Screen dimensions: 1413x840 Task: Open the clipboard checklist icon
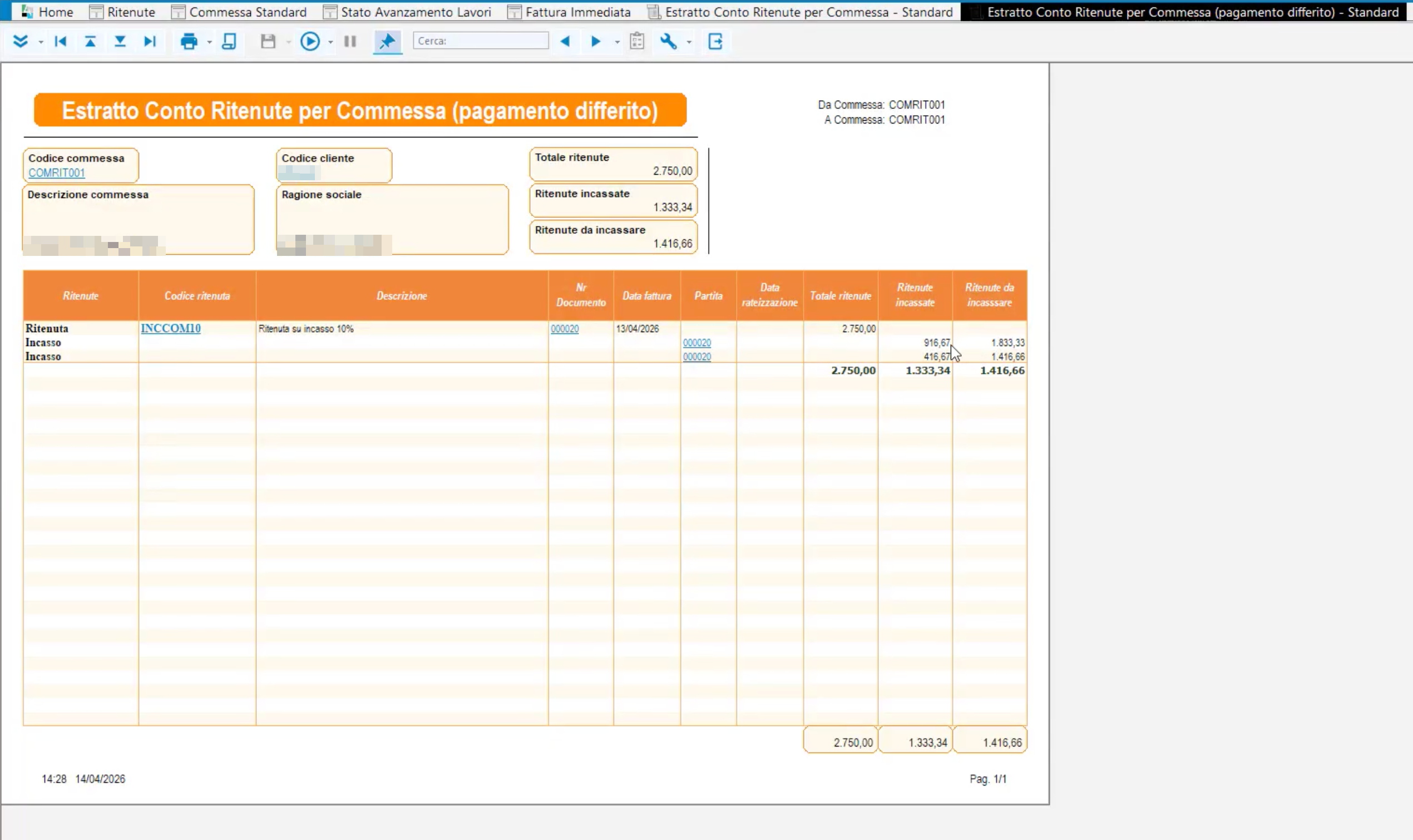(637, 41)
